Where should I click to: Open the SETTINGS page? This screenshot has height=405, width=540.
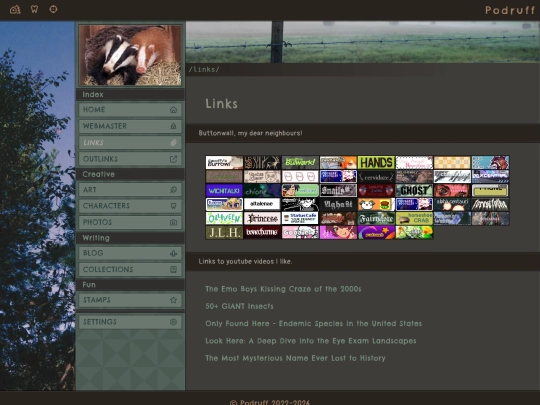(x=130, y=322)
